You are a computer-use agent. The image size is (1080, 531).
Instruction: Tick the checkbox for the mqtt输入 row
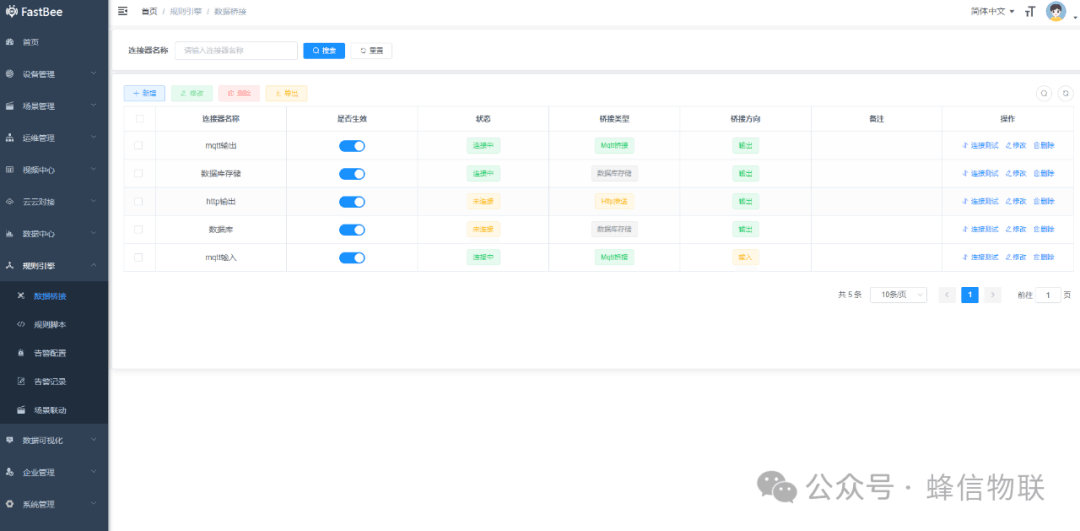tap(138, 257)
